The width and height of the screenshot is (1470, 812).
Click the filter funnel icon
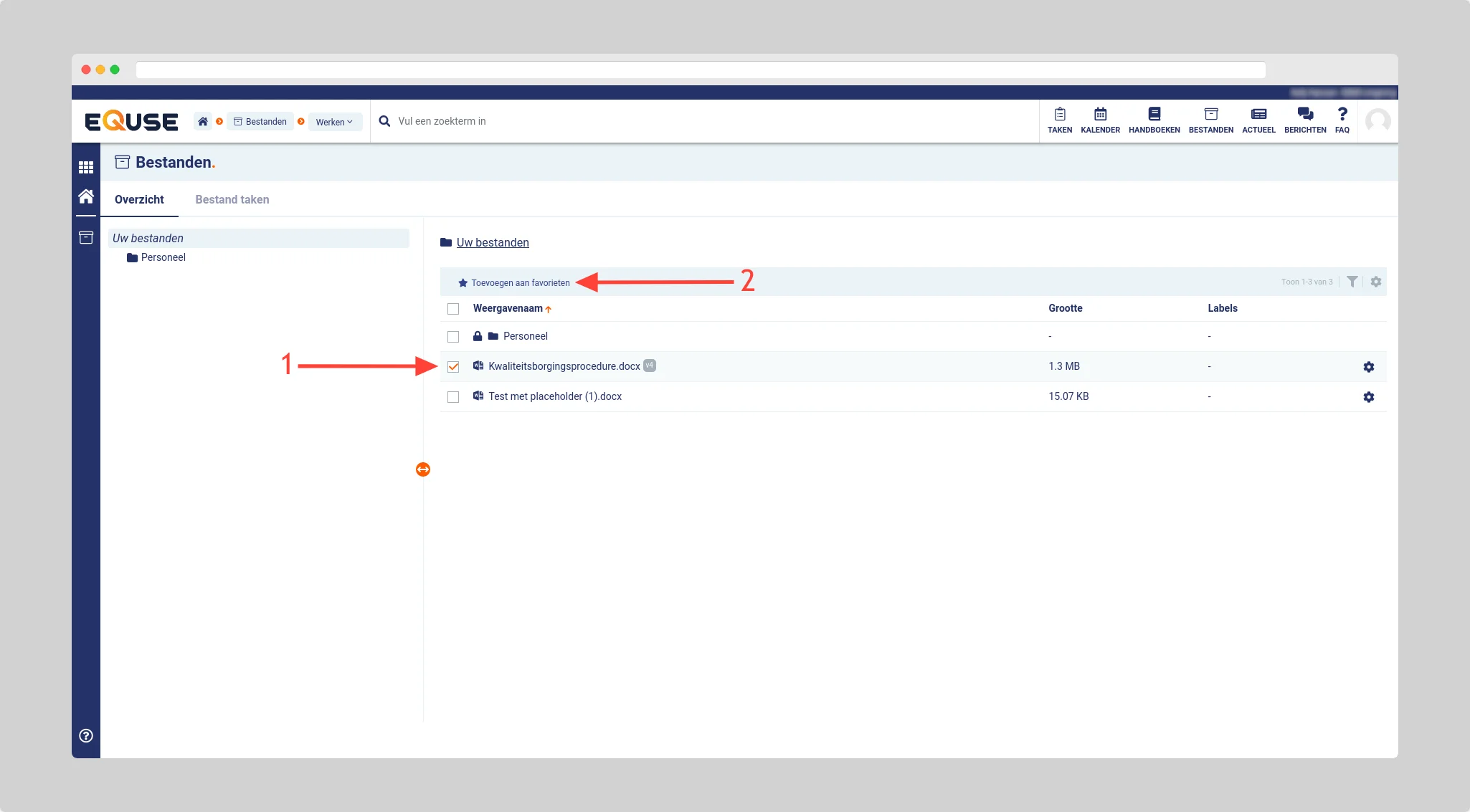click(x=1352, y=282)
